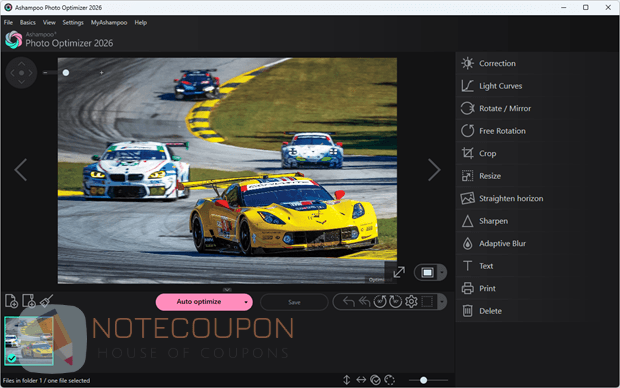The image size is (620, 388).
Task: Open the MyAshampoo menu
Action: [109, 23]
